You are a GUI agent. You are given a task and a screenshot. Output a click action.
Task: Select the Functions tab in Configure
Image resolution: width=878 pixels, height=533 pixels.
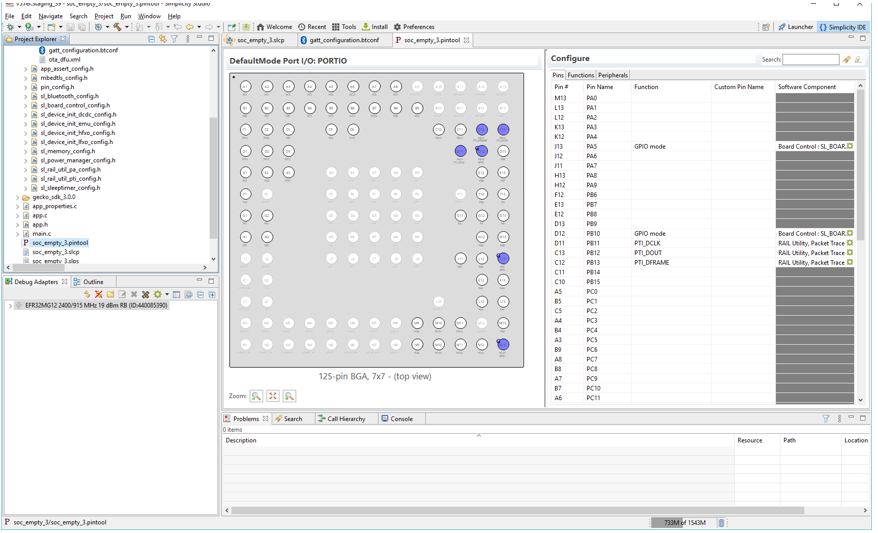[x=580, y=75]
